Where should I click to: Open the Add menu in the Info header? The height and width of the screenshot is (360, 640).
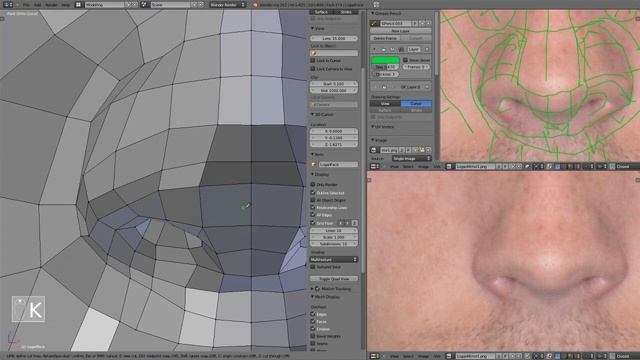(x=38, y=5)
